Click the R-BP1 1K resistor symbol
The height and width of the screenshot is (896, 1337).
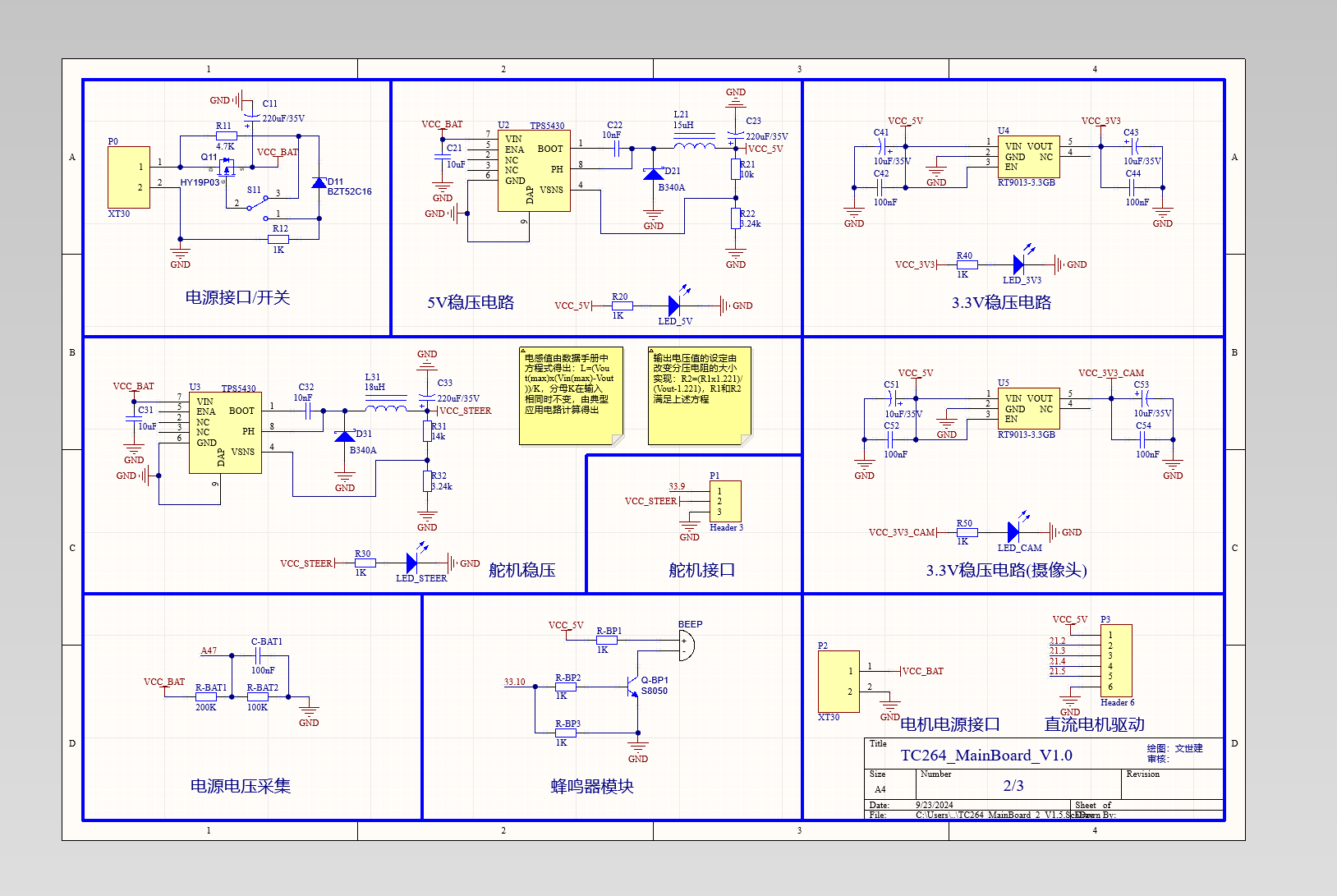click(606, 640)
